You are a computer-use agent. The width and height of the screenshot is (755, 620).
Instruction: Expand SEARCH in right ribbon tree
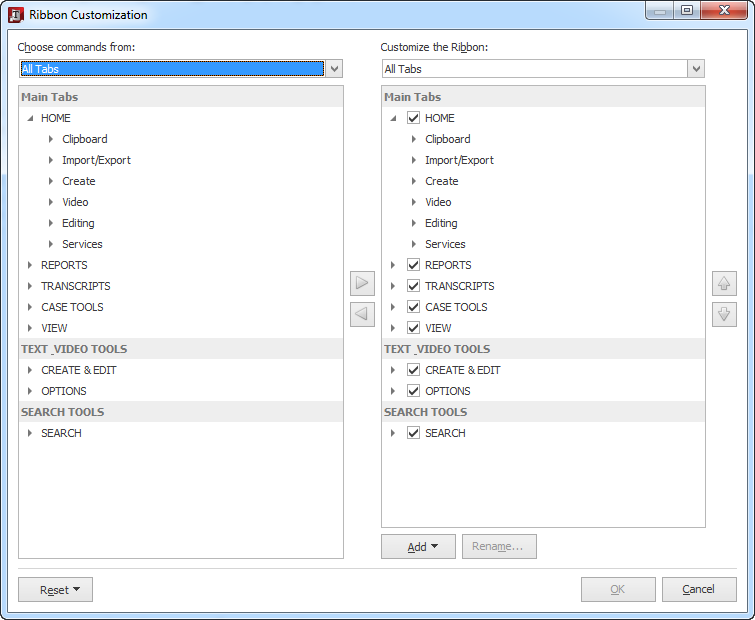coord(393,433)
